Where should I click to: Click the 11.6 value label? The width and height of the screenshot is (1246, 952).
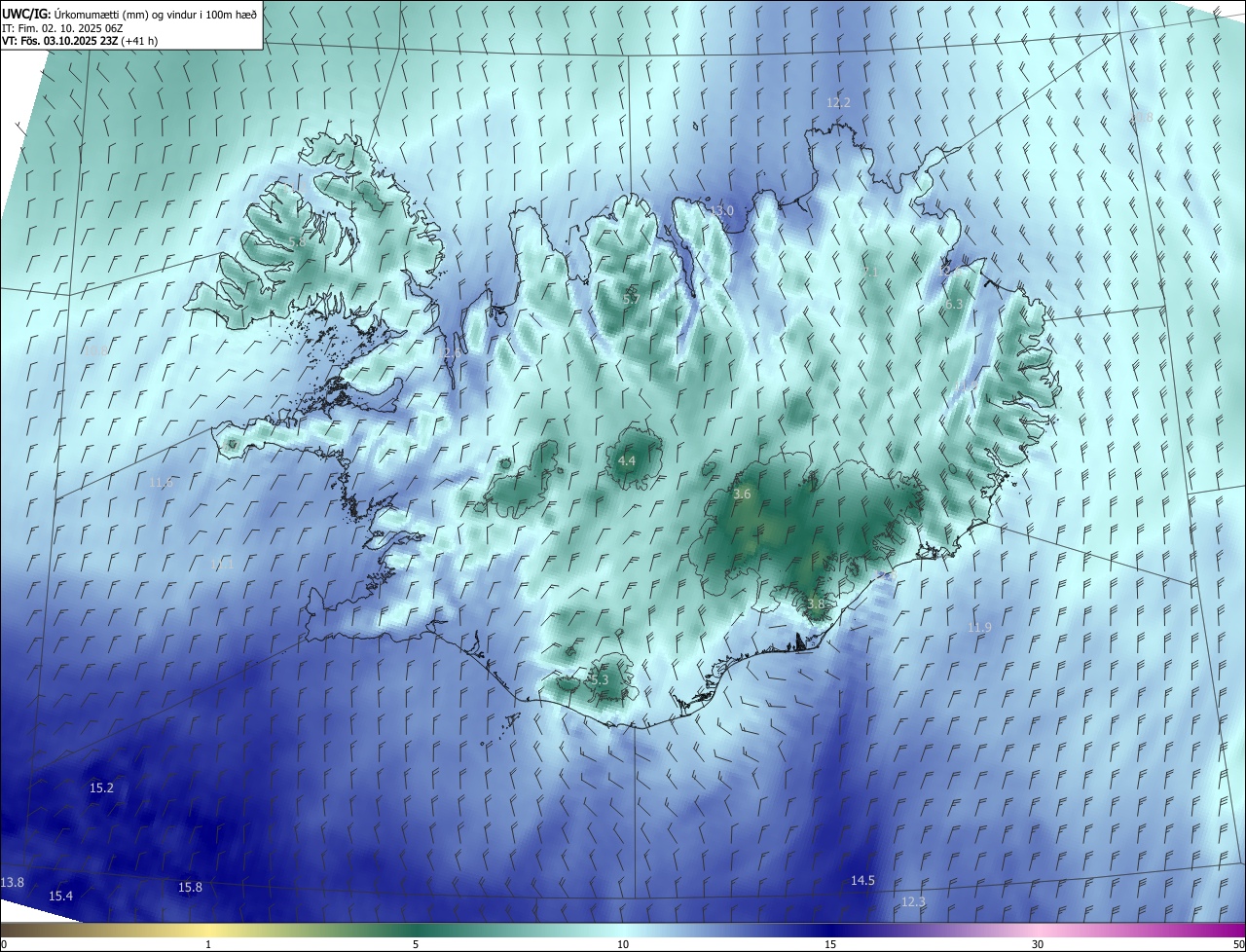[x=161, y=482]
